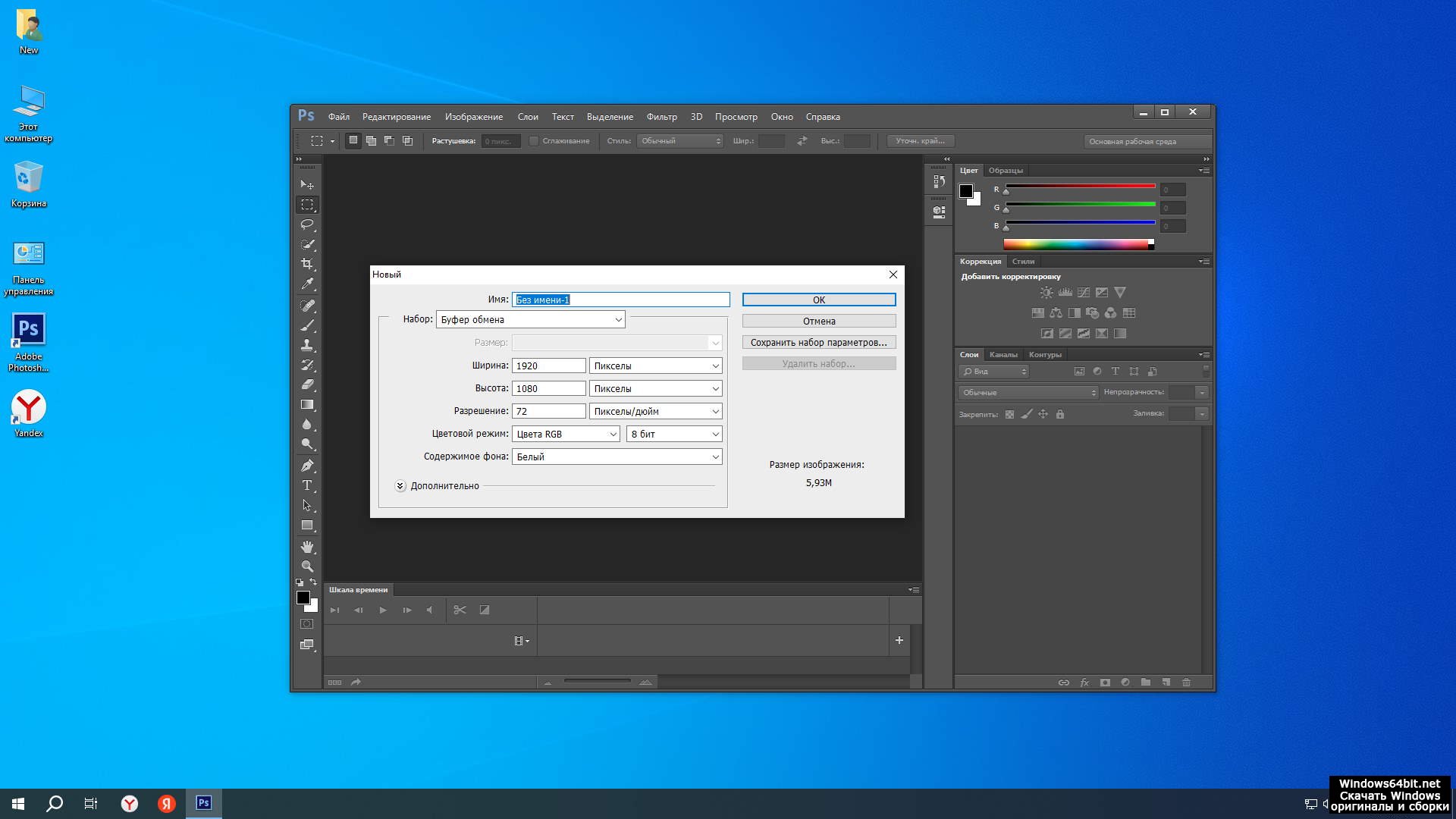Swap foreground and background colors

coord(313,582)
